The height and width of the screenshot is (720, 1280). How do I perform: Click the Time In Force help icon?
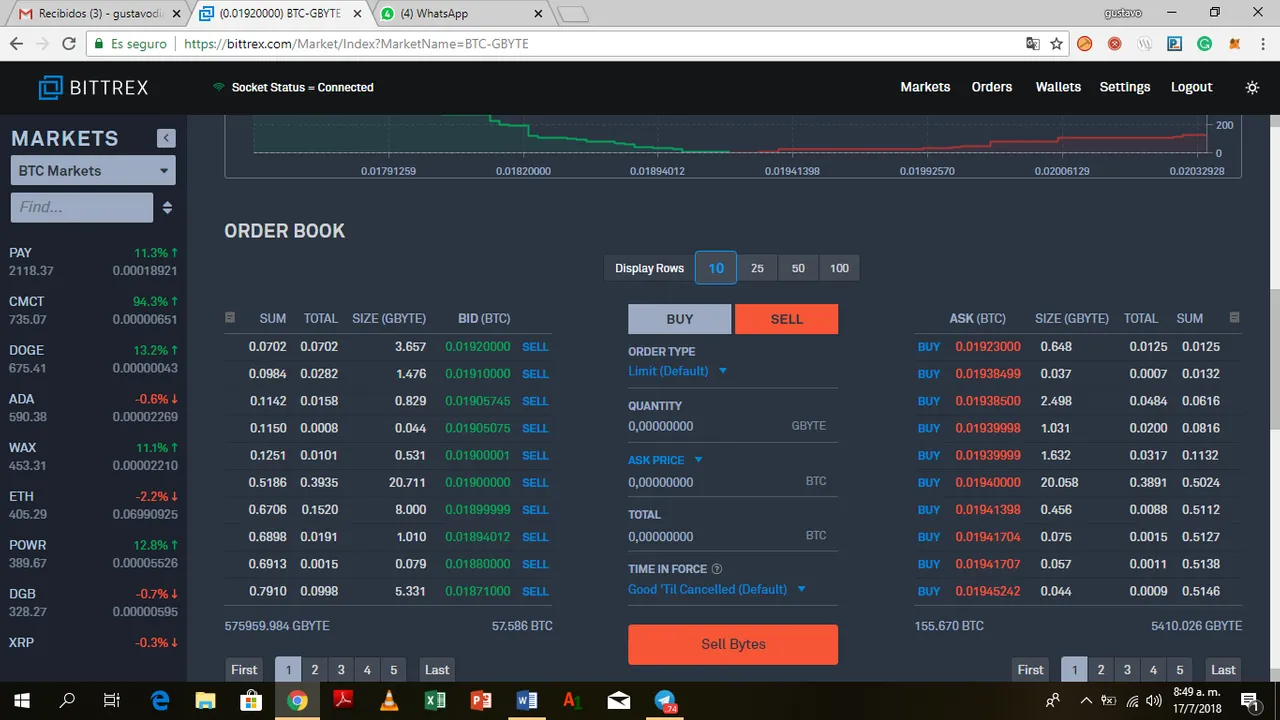717,569
